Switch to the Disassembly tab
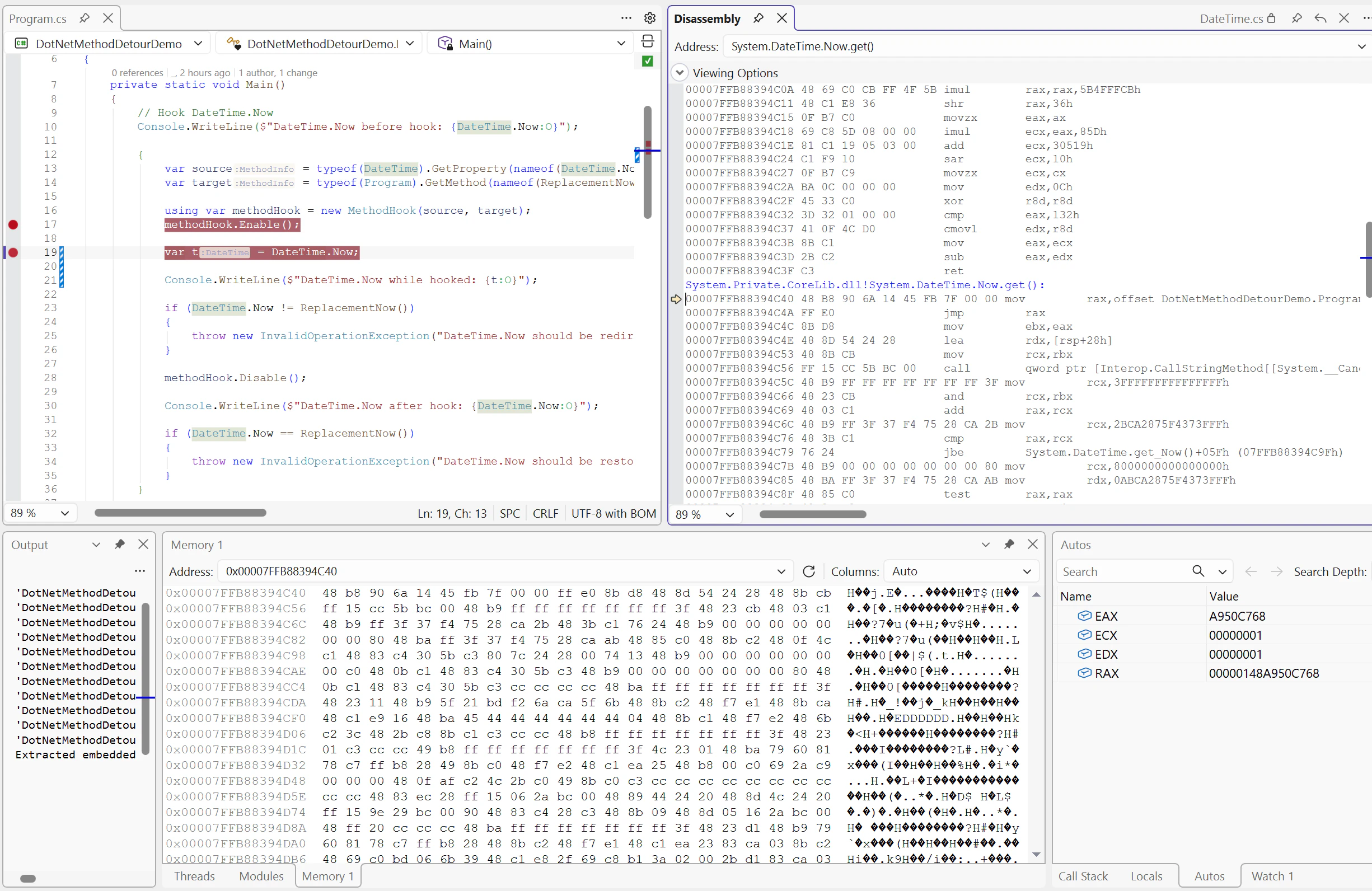 (707, 19)
